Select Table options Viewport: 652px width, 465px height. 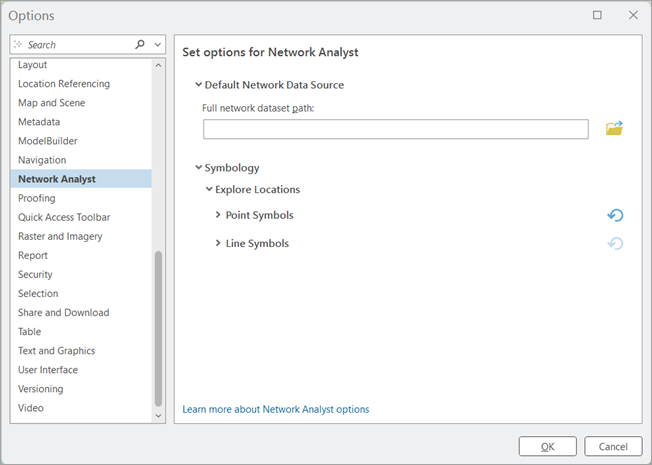tap(30, 332)
